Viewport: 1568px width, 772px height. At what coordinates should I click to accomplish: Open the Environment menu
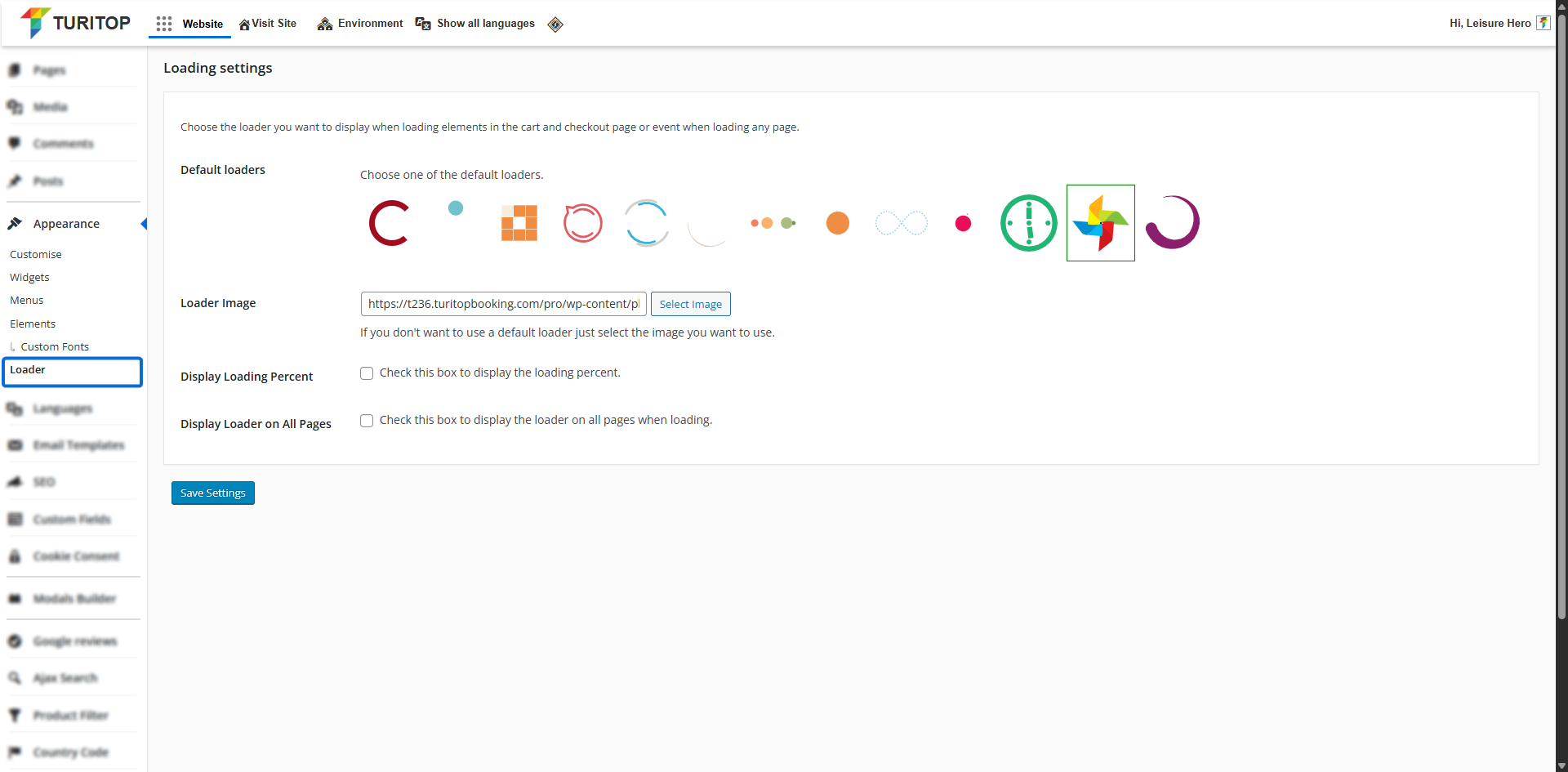pyautogui.click(x=360, y=24)
